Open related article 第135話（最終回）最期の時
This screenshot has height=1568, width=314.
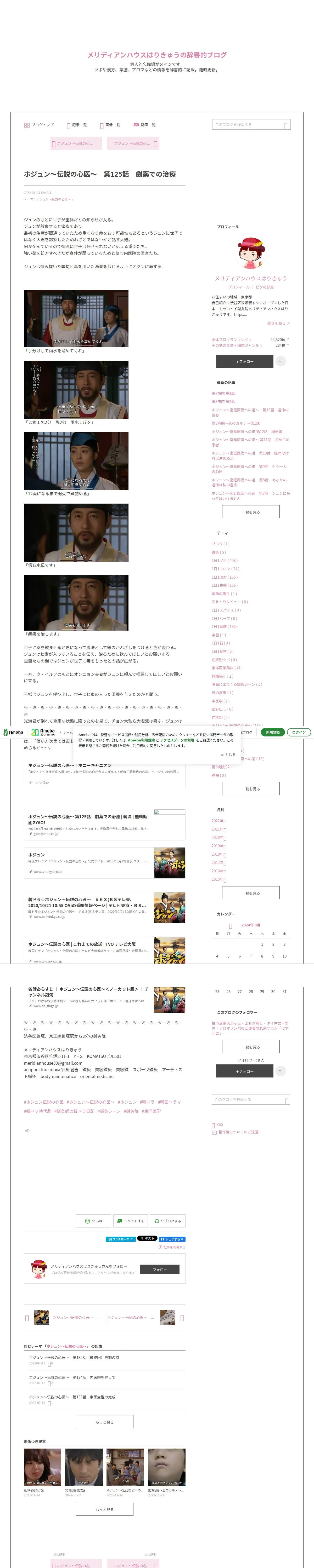coord(74,1357)
